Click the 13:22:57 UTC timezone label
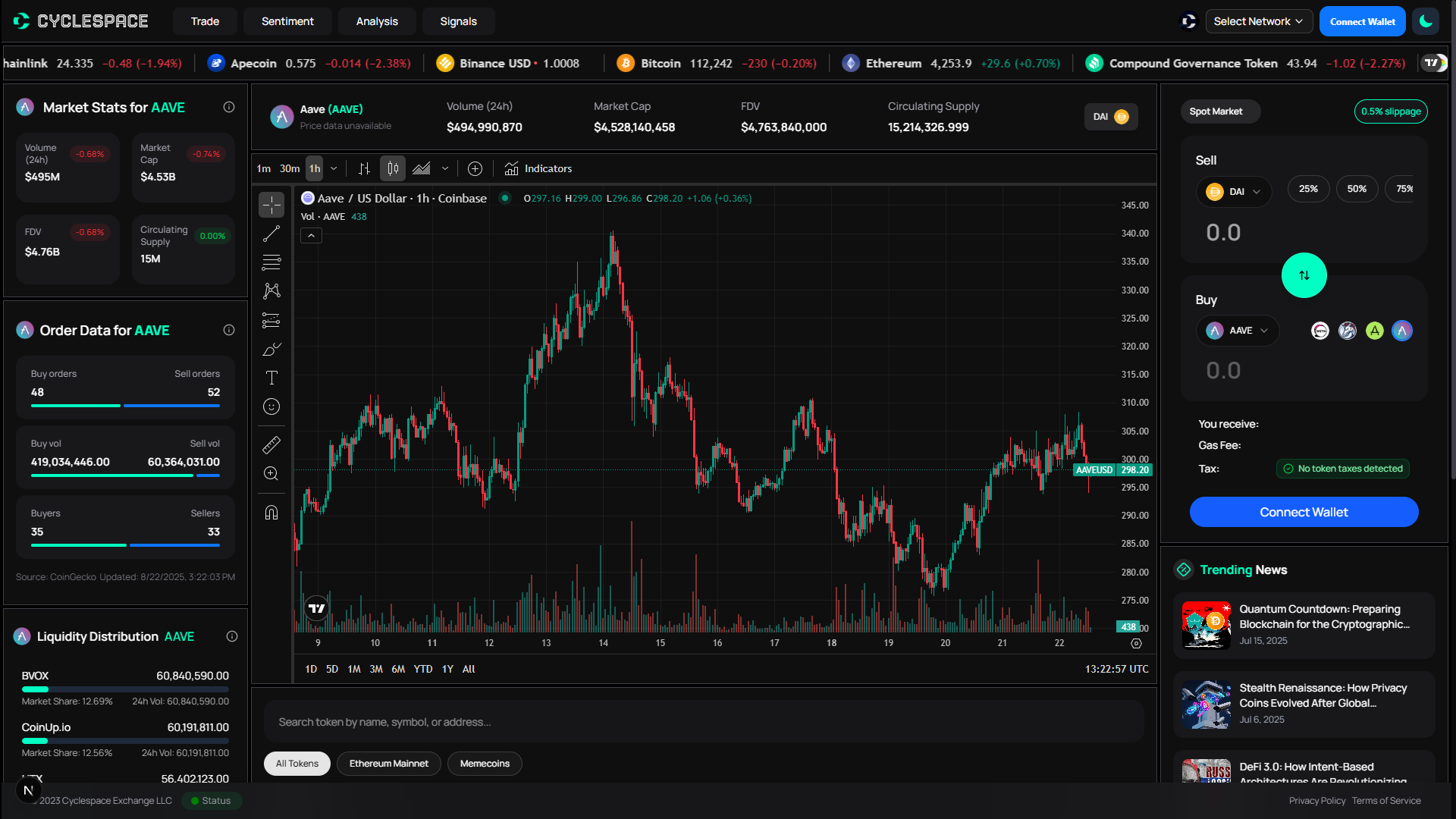1456x819 pixels. click(x=1116, y=669)
